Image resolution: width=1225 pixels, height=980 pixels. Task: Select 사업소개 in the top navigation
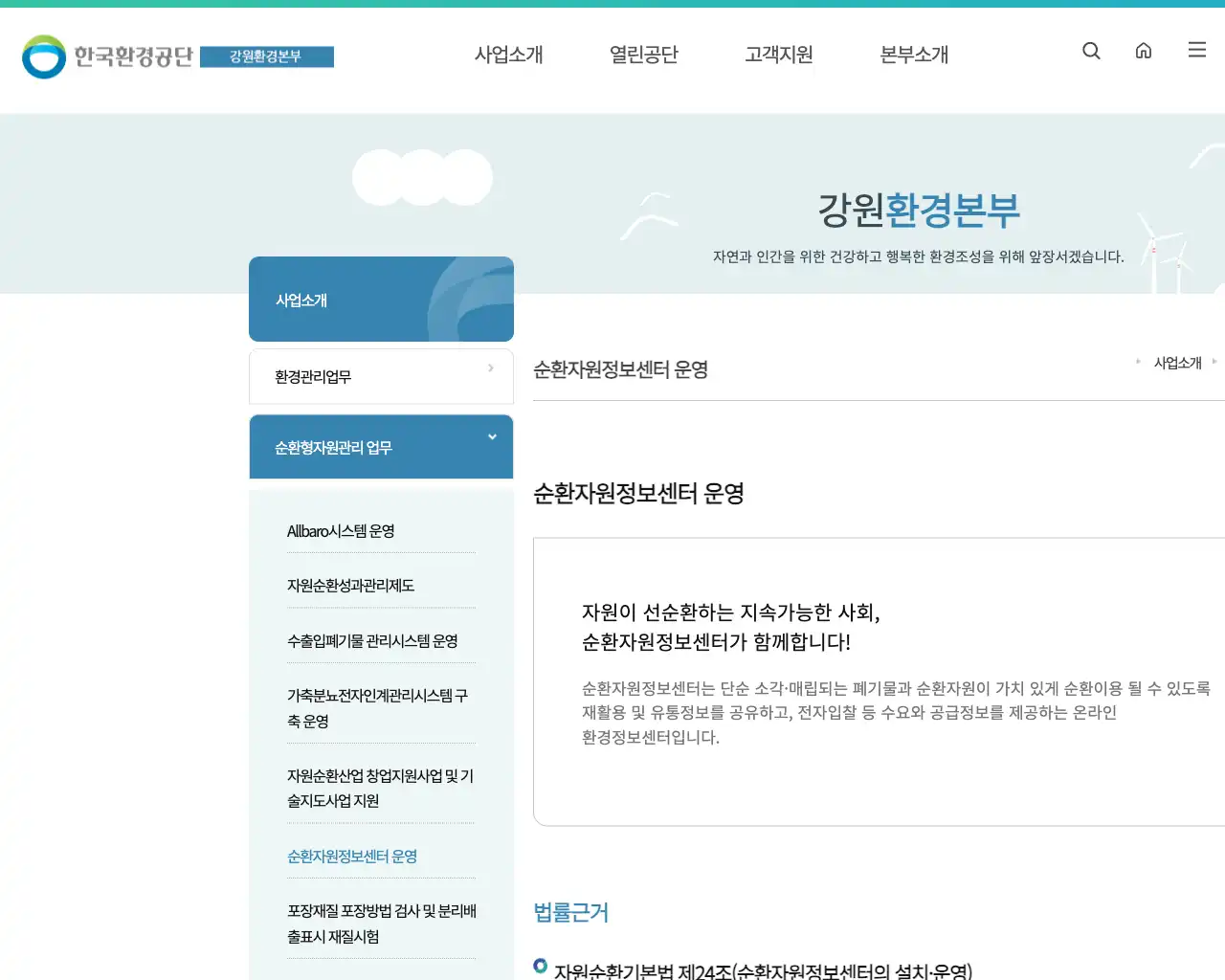point(509,55)
